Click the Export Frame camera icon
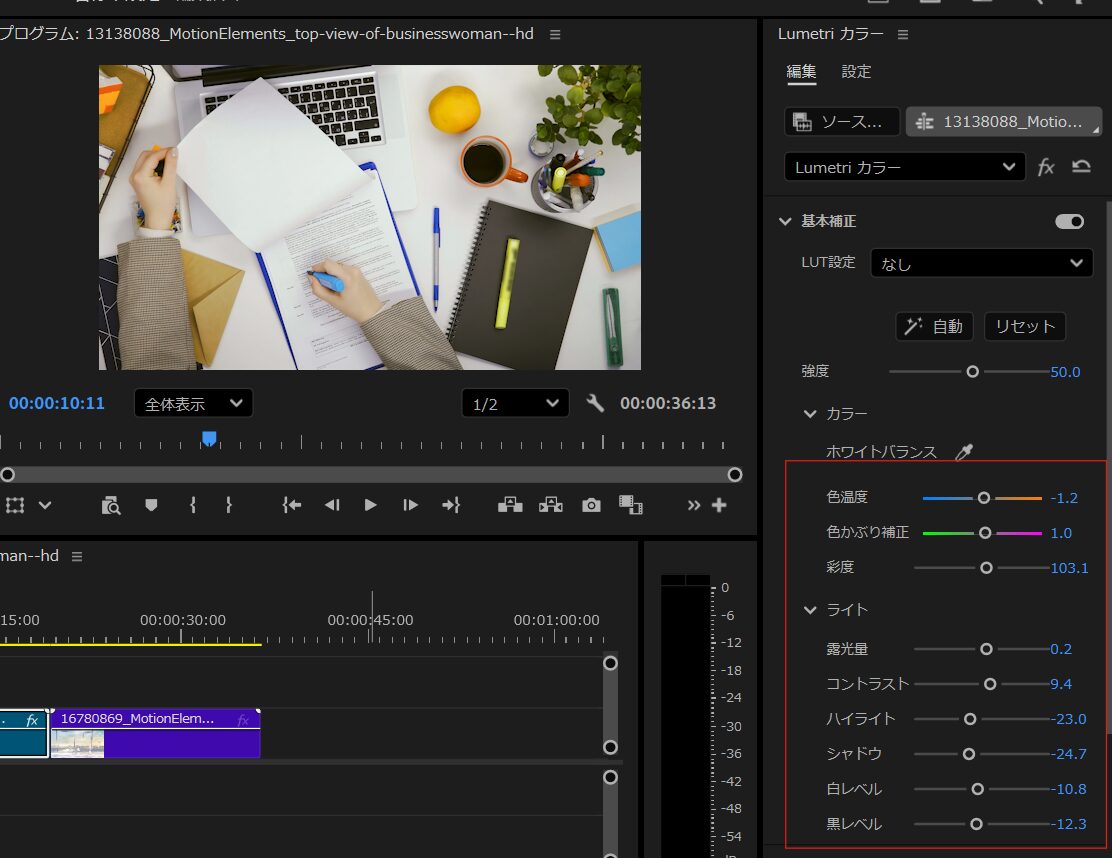This screenshot has height=858, width=1112. click(x=592, y=505)
